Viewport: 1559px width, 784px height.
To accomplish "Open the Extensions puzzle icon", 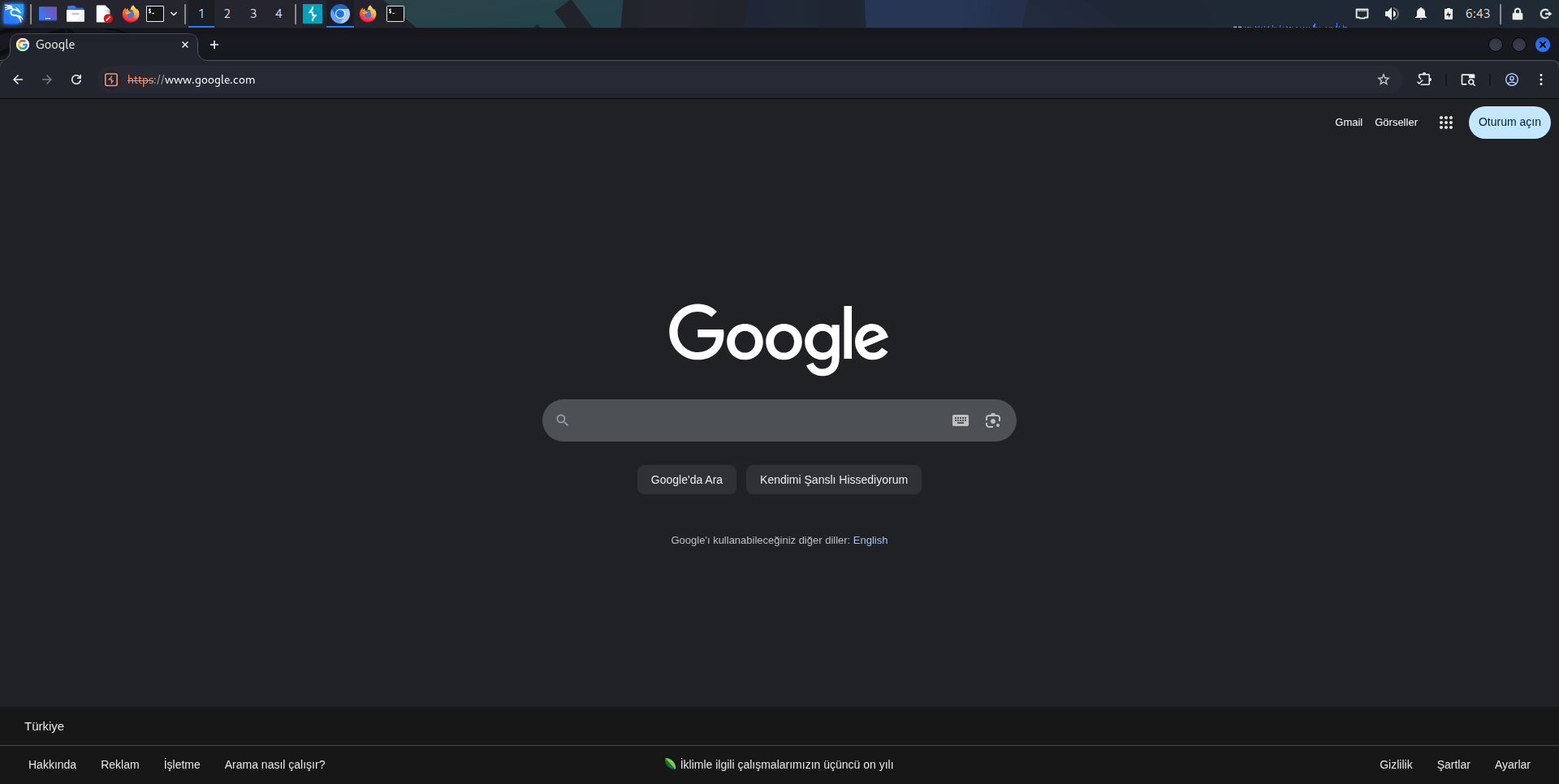I will (x=1424, y=80).
